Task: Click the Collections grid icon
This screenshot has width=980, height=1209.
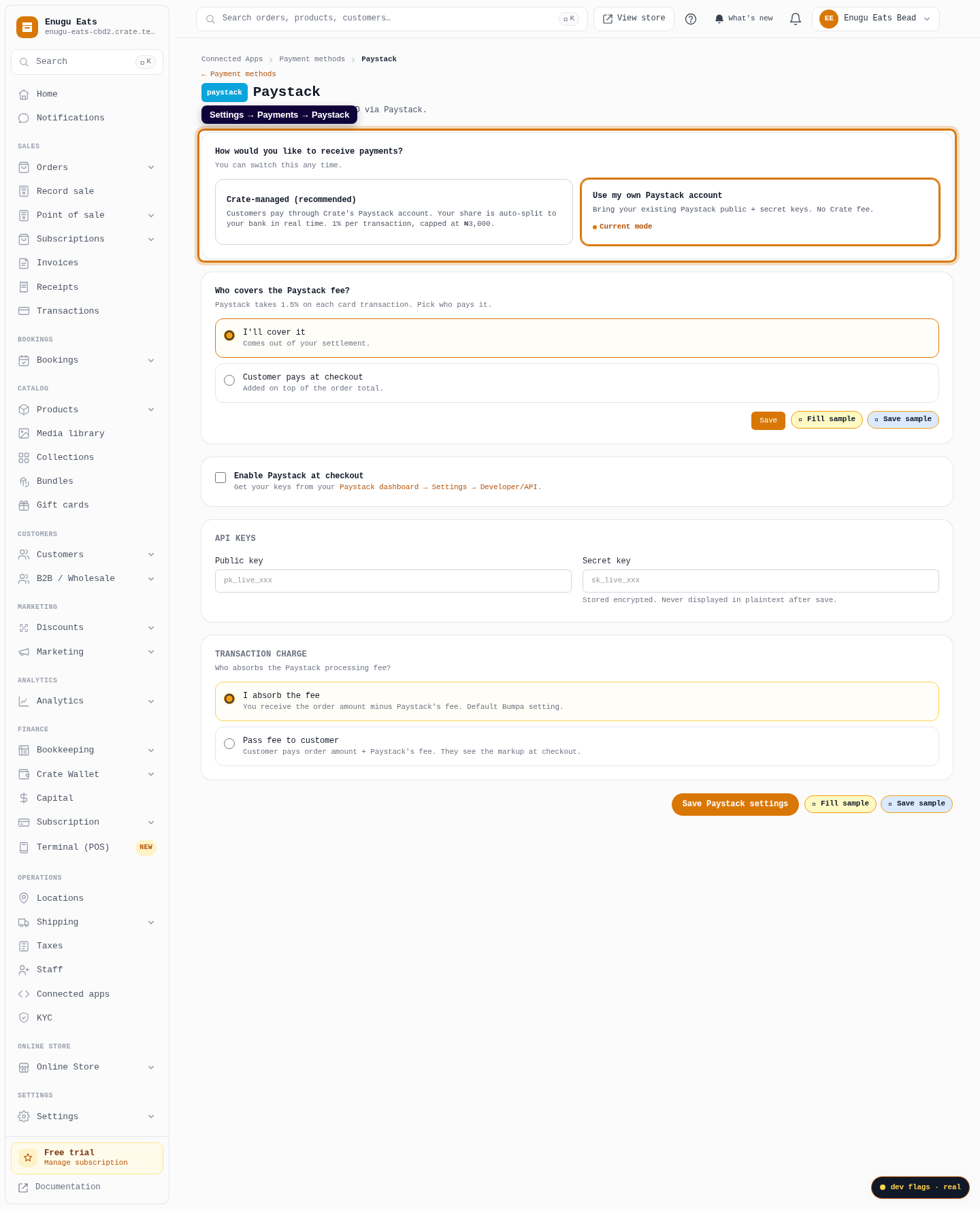Action: [x=24, y=457]
